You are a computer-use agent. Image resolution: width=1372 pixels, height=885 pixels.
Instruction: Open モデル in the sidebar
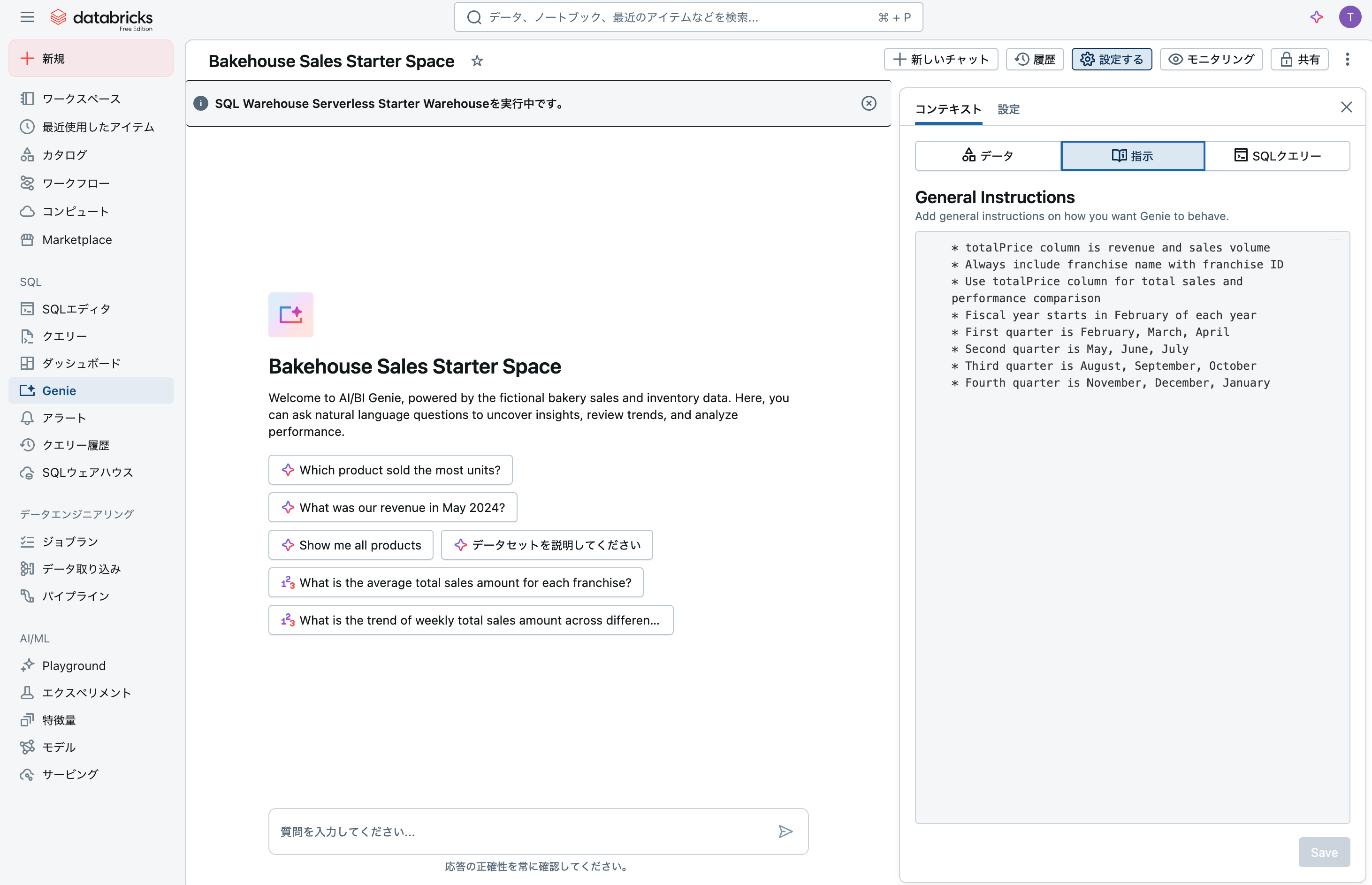click(91, 747)
